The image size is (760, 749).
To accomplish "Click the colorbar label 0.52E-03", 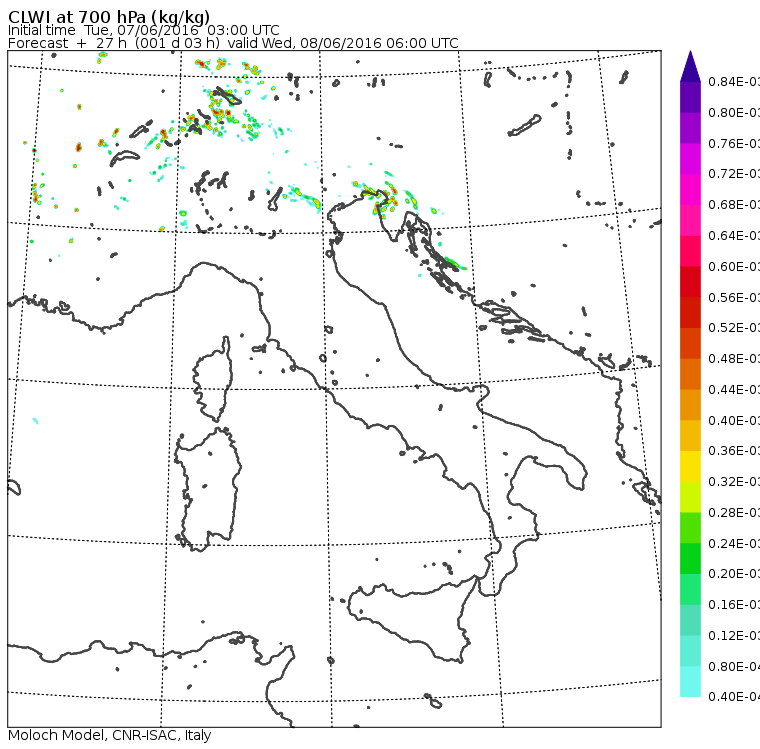I will 734,328.
